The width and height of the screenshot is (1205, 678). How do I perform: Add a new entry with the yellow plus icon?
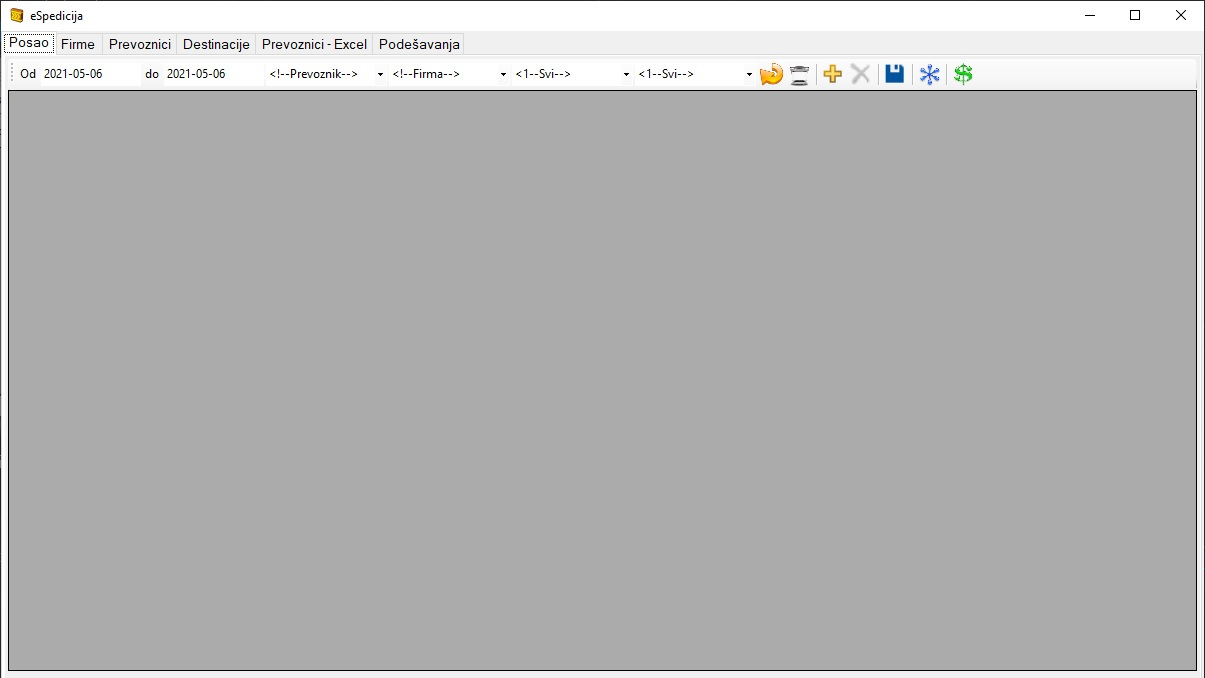tap(833, 74)
